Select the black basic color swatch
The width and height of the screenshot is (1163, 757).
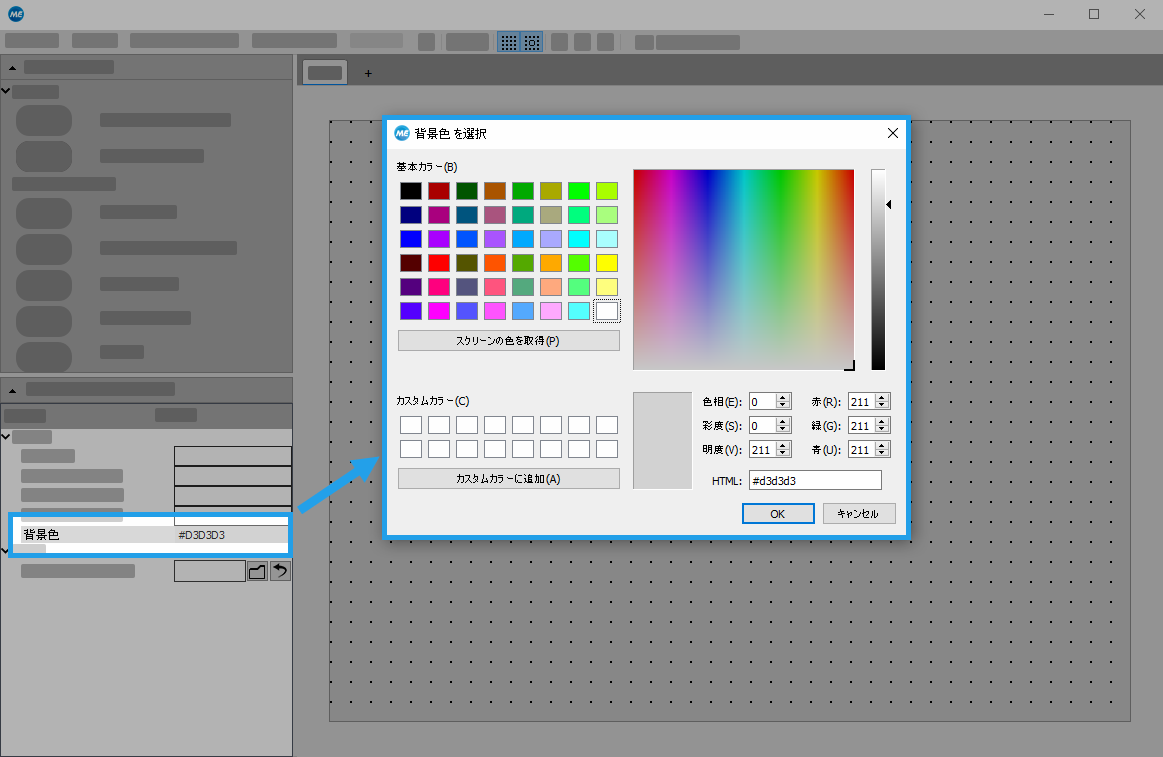[x=410, y=190]
